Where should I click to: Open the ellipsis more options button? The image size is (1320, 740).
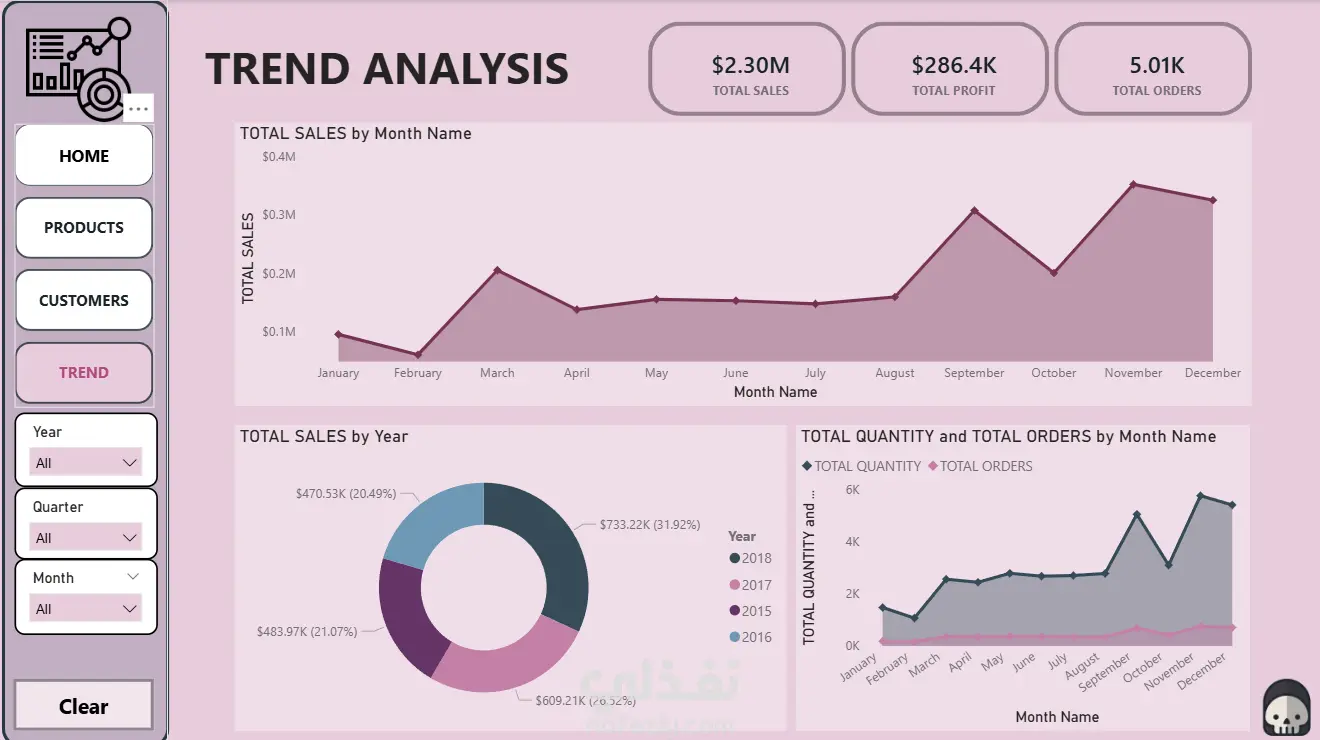(139, 108)
